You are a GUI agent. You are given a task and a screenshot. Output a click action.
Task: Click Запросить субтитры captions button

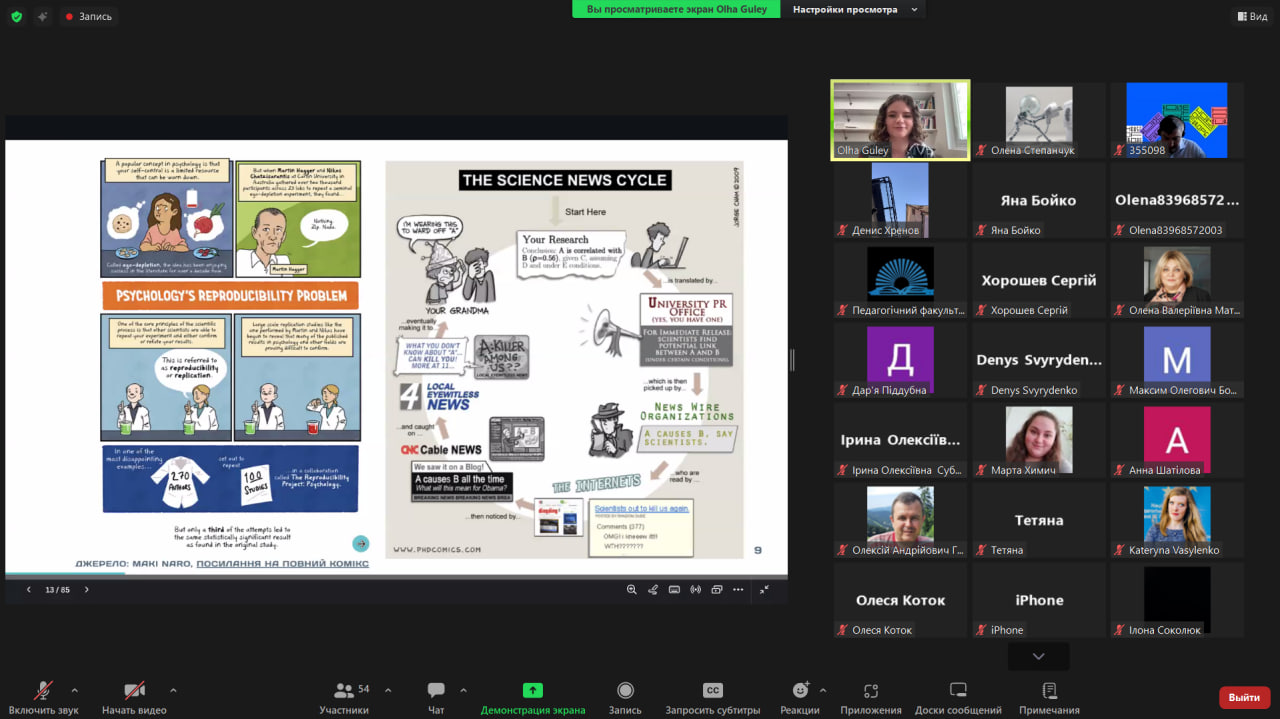pos(713,698)
